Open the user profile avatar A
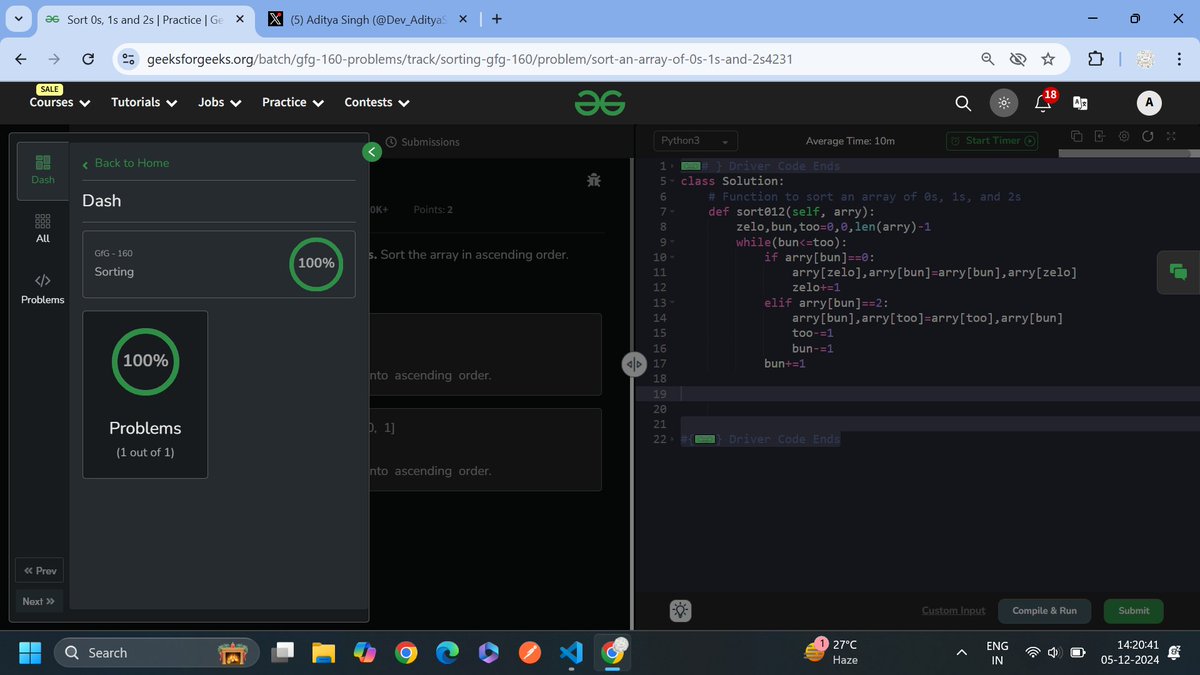 [x=1149, y=103]
